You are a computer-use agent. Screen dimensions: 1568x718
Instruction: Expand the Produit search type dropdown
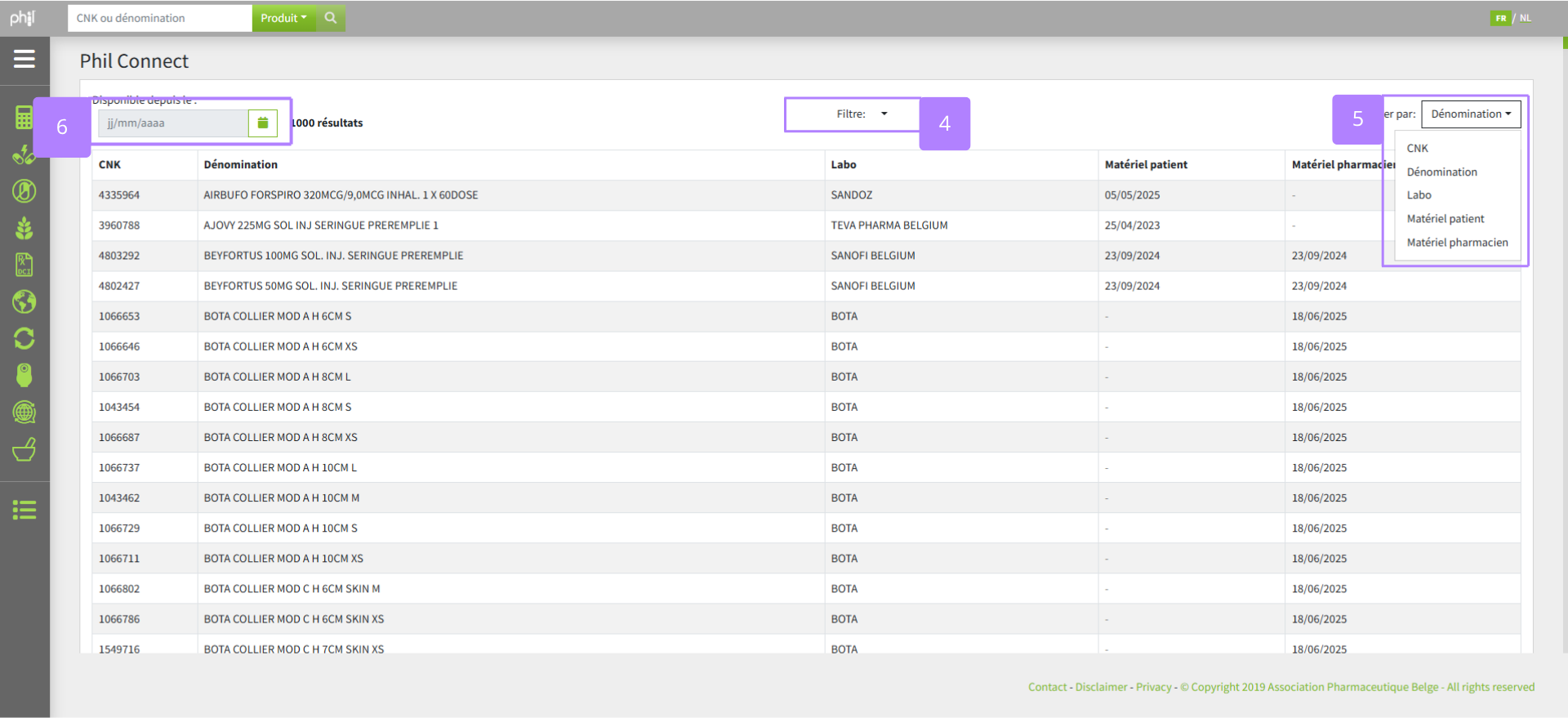[283, 18]
